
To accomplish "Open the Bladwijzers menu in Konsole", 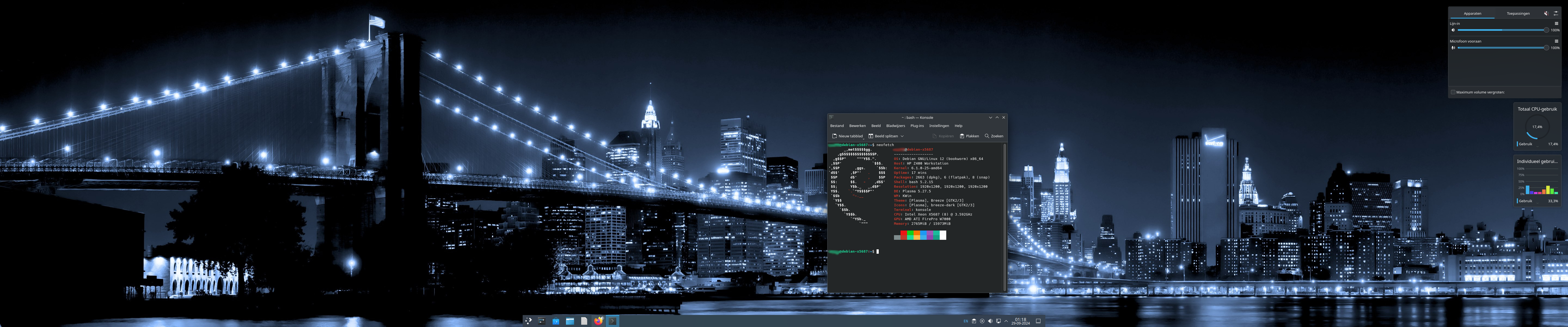I will pyautogui.click(x=895, y=126).
